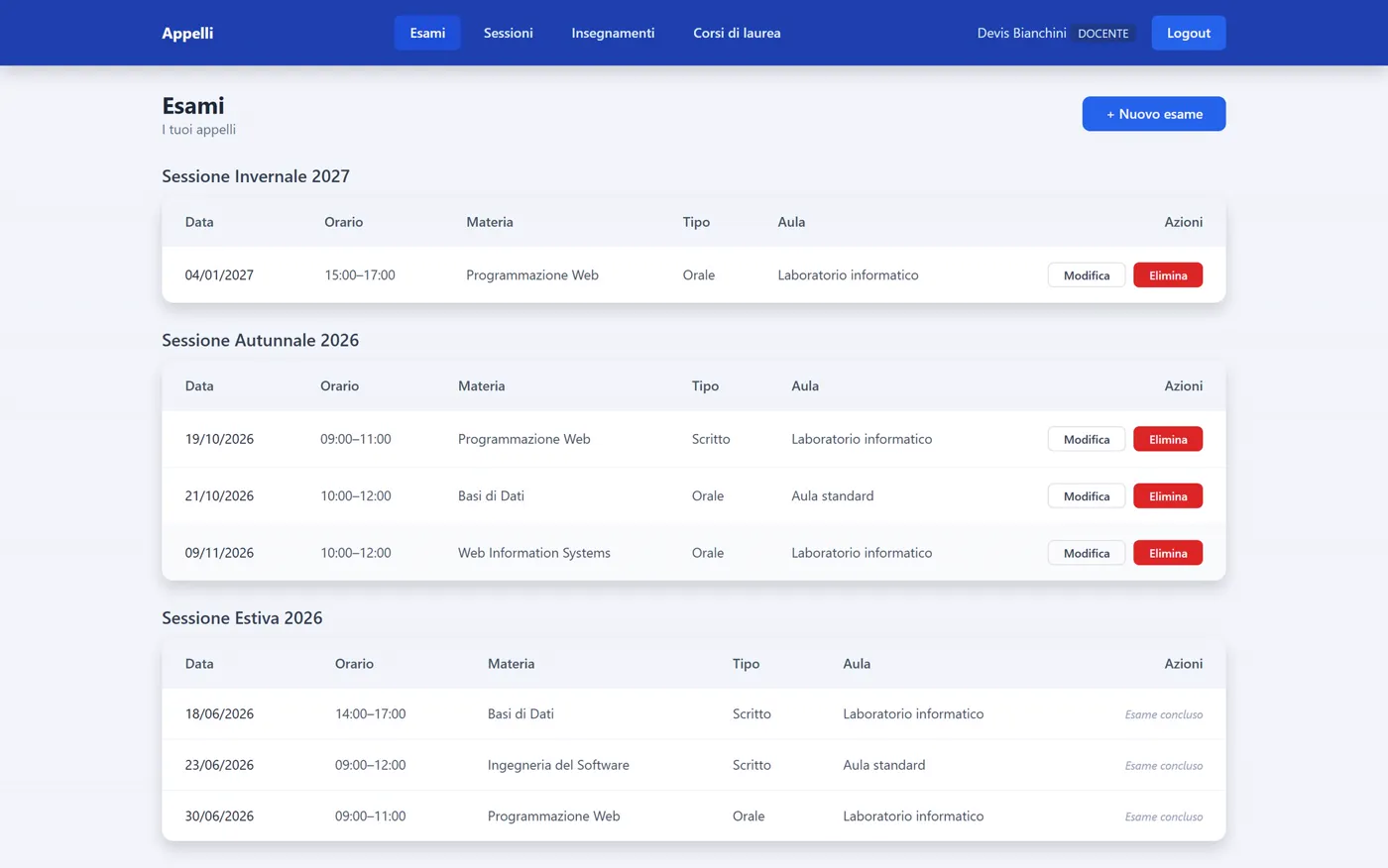Click Esame concluso in the 18/06/2026 row
Viewport: 1388px width, 868px height.
(x=1164, y=714)
